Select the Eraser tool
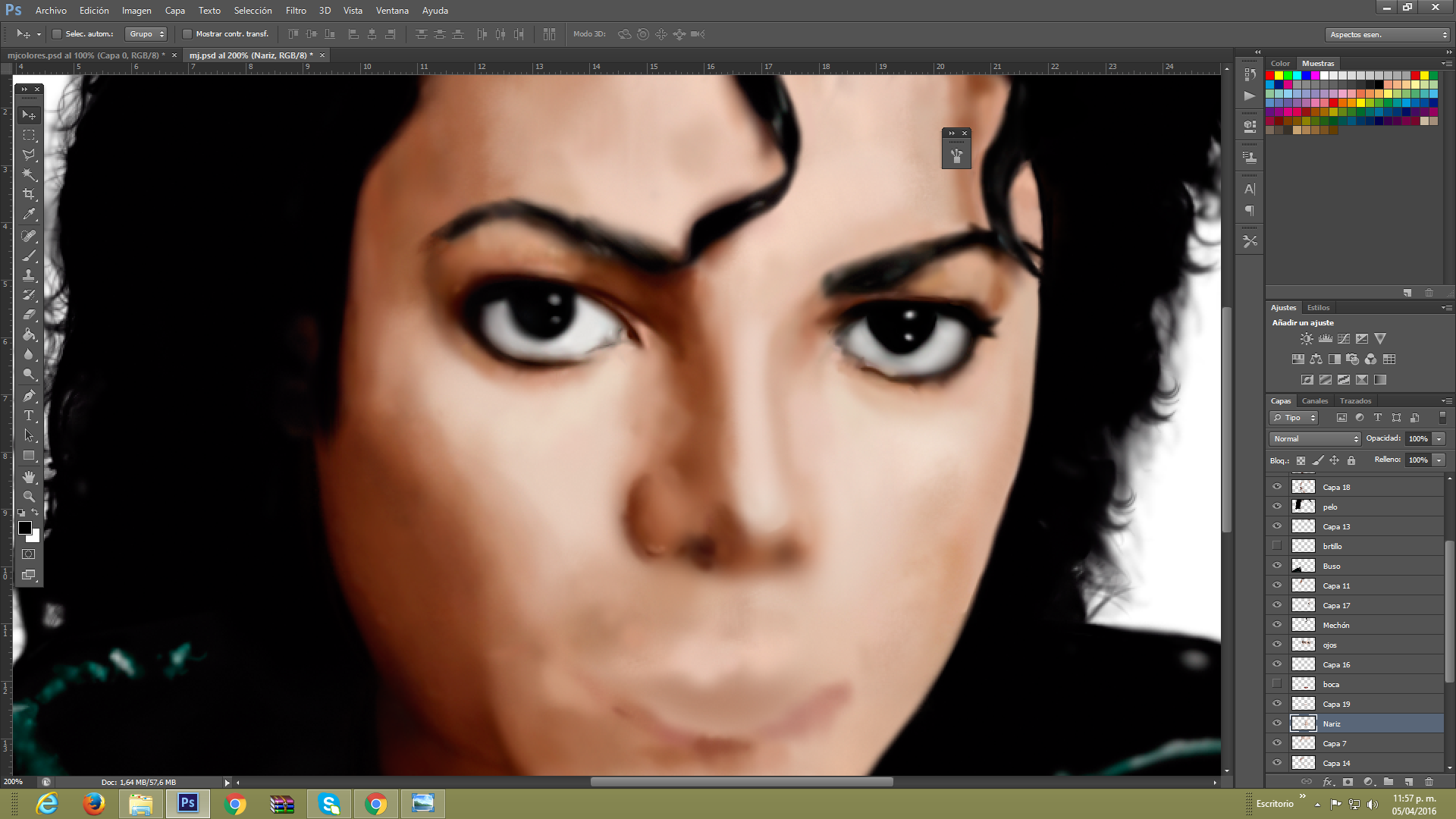 pos(29,315)
